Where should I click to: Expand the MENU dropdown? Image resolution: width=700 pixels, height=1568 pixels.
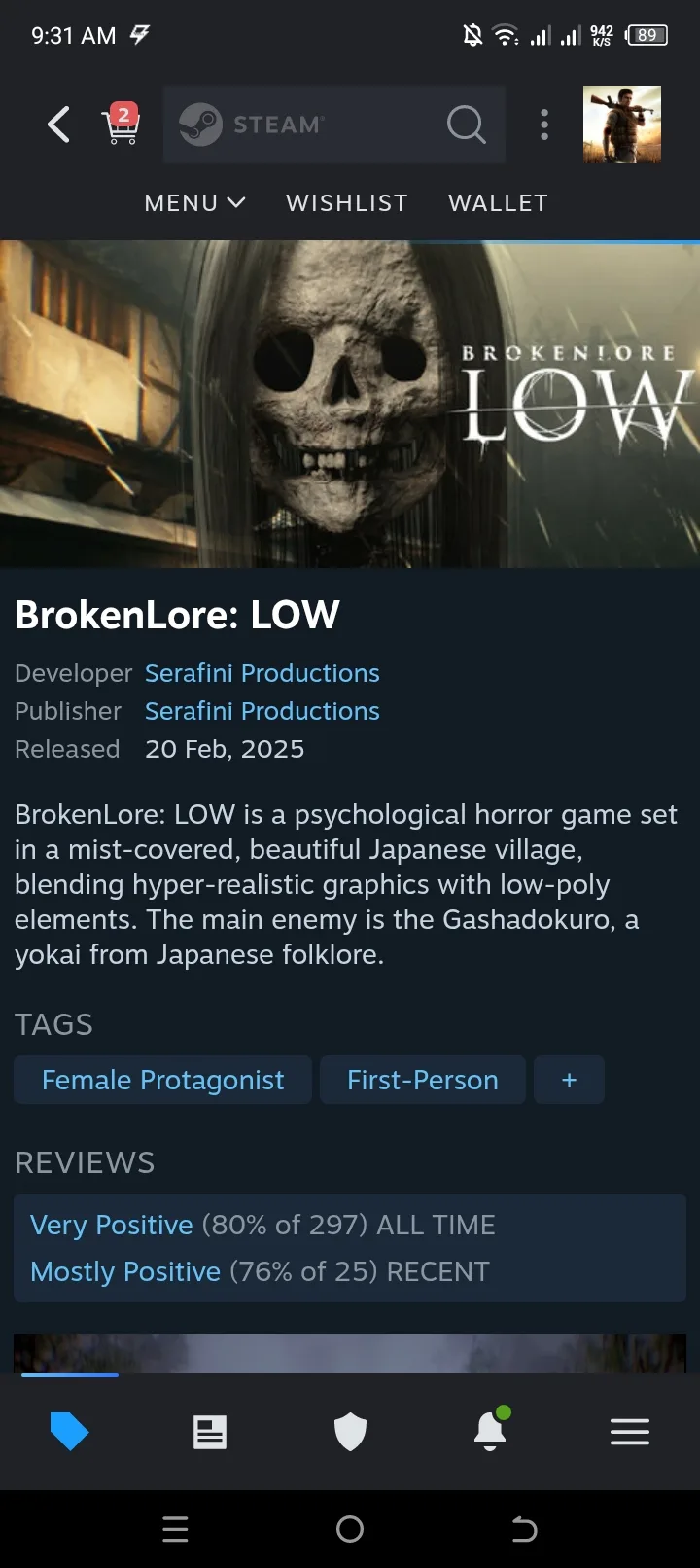click(194, 203)
